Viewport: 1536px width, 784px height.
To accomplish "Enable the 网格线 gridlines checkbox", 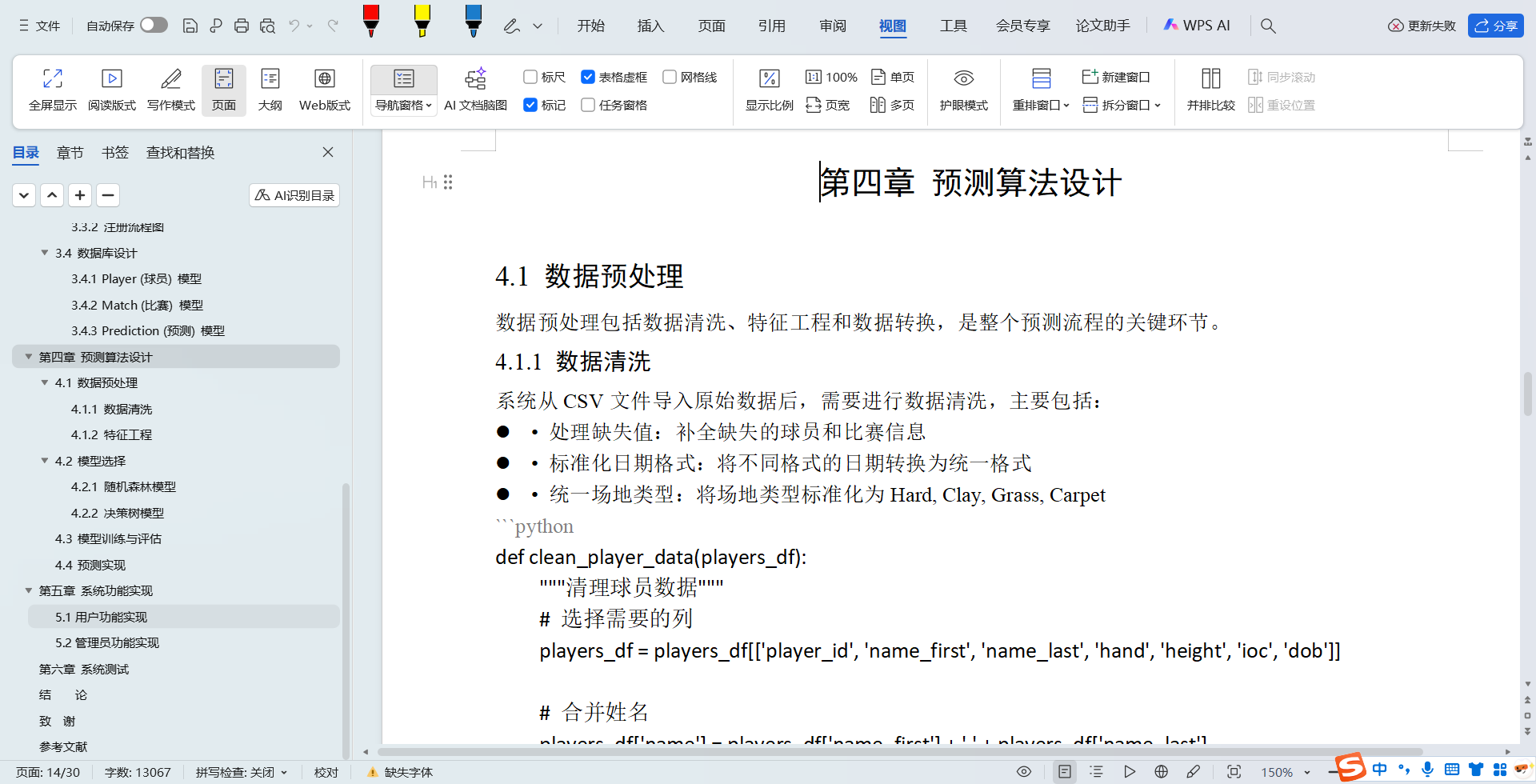I will click(670, 77).
